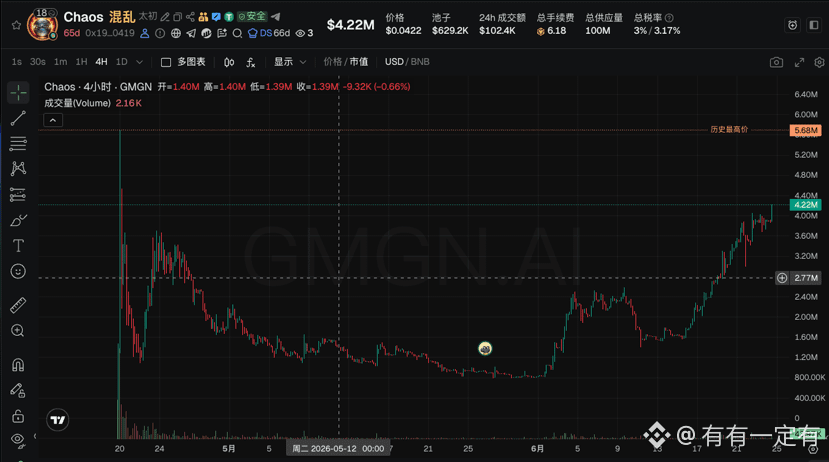Select the XABCD pattern tool
This screenshot has width=829, height=462.
(x=19, y=169)
